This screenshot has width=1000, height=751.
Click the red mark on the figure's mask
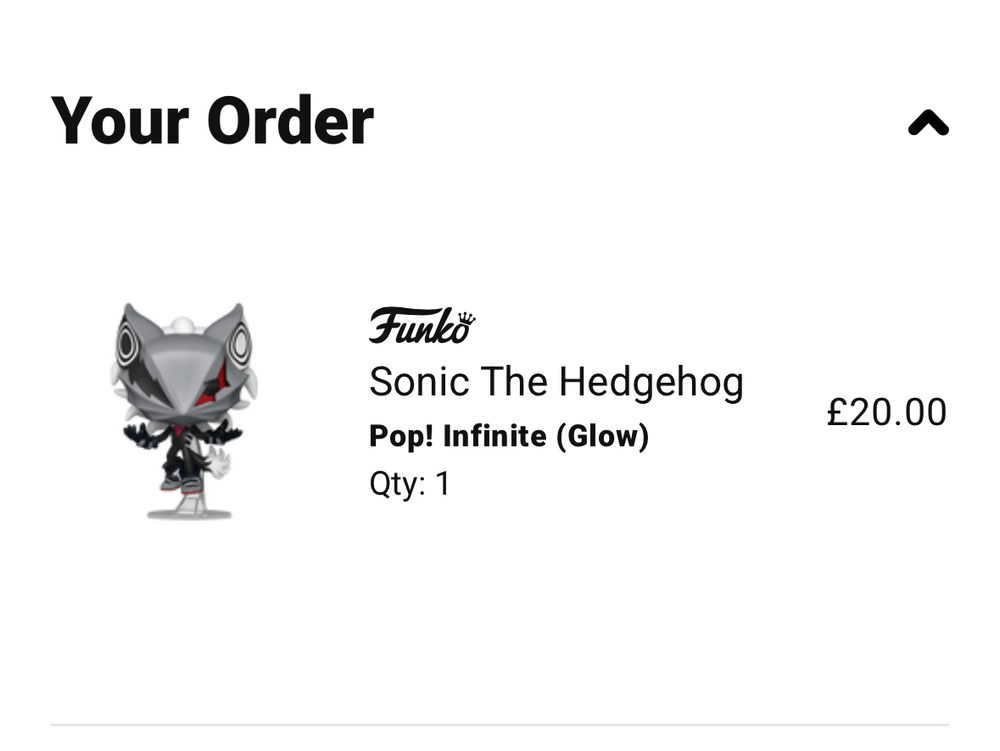pos(209,388)
